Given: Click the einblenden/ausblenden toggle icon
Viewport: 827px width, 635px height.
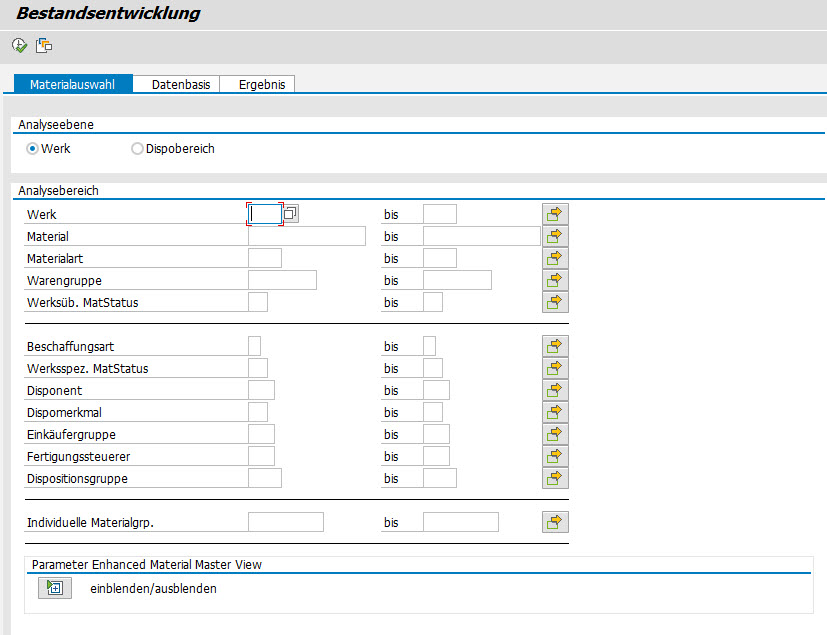Looking at the screenshot, I should [x=54, y=587].
